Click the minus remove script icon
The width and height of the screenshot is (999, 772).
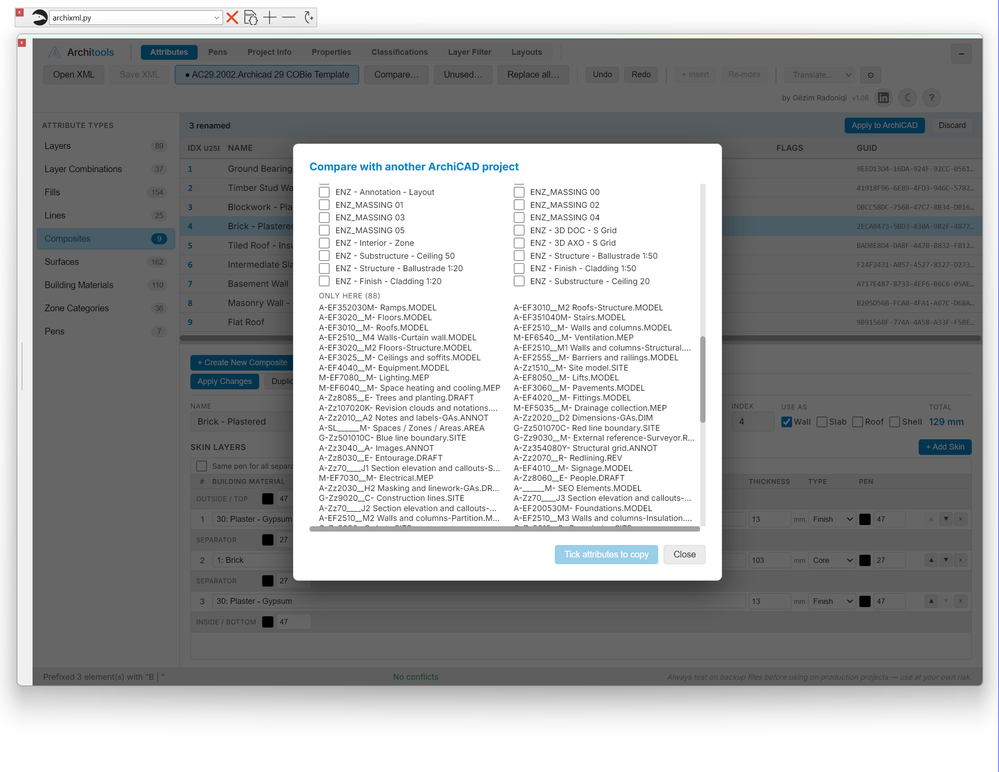coord(289,18)
